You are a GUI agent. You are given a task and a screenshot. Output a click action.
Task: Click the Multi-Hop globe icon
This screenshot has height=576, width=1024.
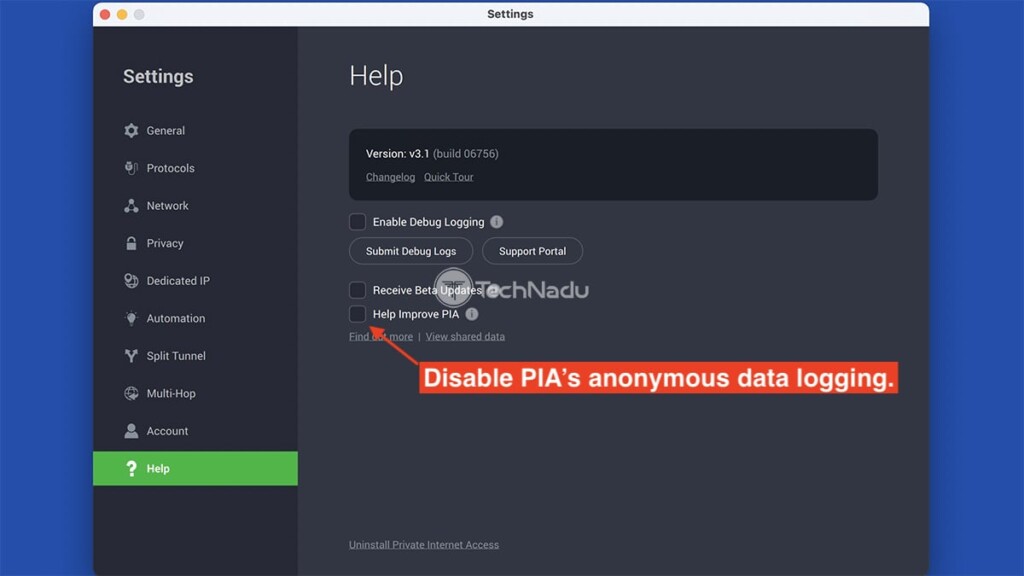click(x=131, y=393)
